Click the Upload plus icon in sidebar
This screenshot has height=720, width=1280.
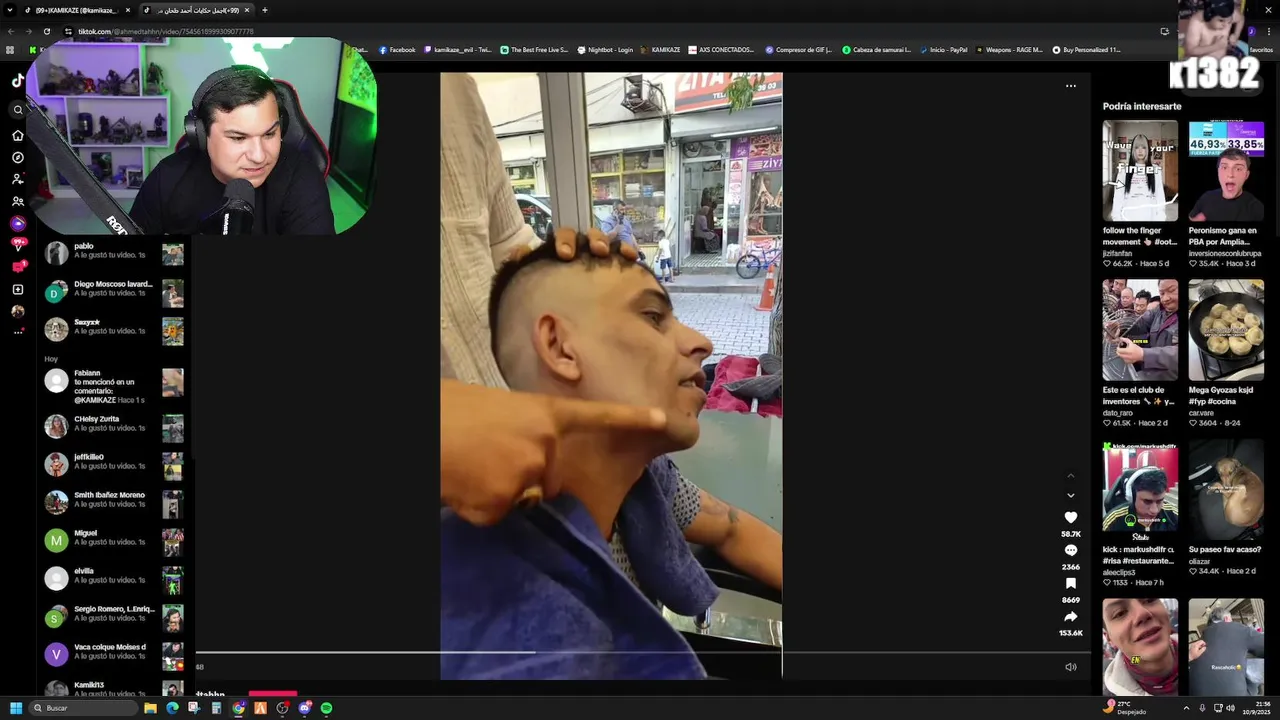pos(17,289)
